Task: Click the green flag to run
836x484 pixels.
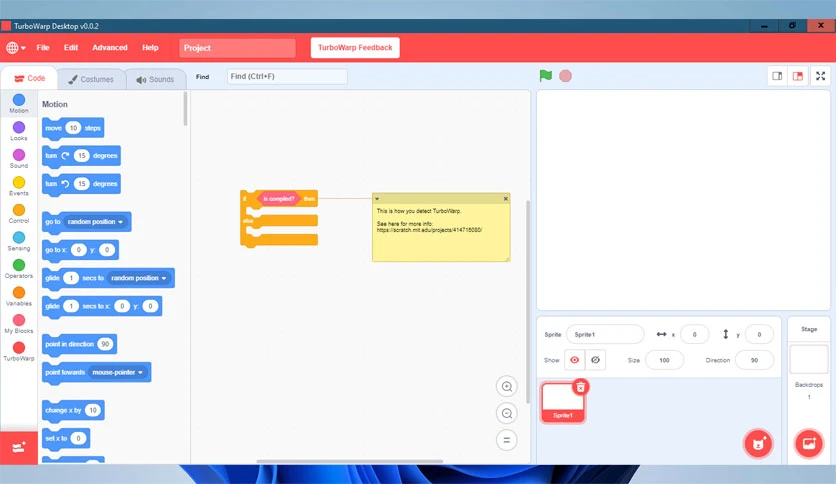Action: coord(545,76)
